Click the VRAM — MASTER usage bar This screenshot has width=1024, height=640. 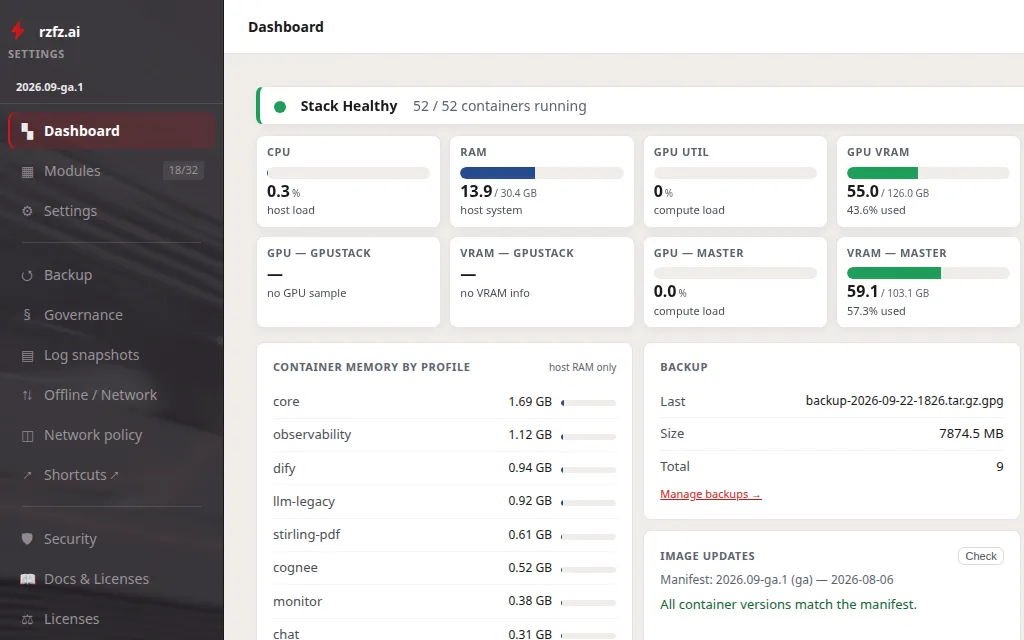coord(928,273)
